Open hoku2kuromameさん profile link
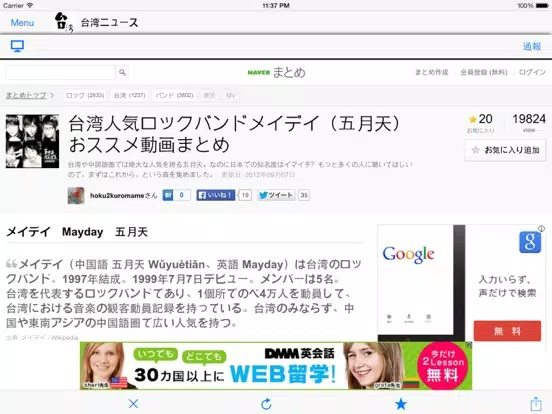This screenshot has width=552, height=414. pyautogui.click(x=124, y=195)
